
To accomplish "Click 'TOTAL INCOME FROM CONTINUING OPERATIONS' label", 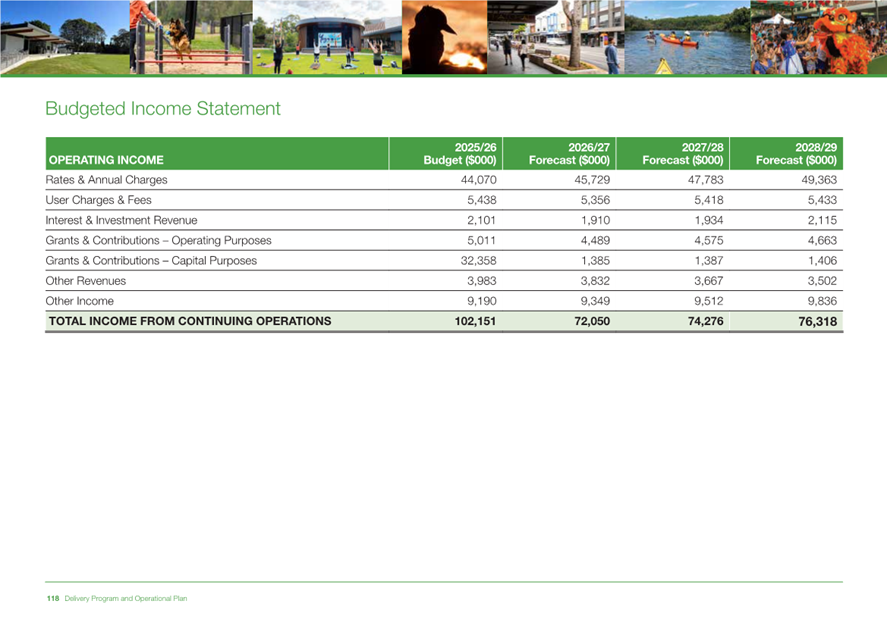I will pos(190,321).
